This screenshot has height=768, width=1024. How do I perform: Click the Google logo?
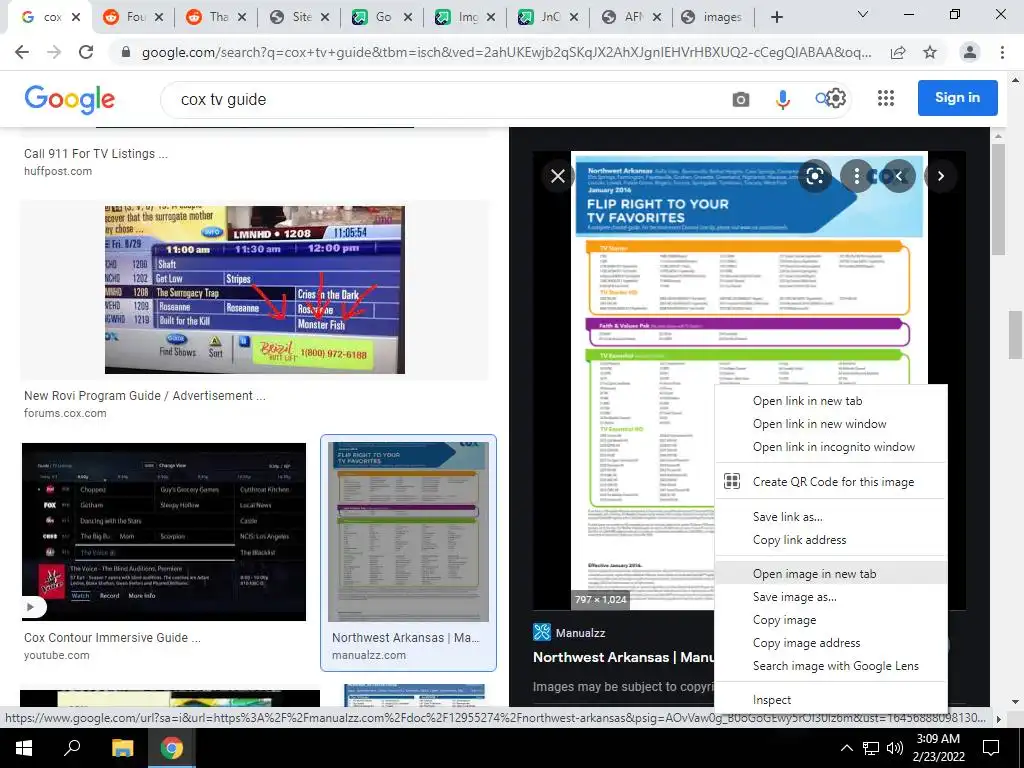(69, 99)
